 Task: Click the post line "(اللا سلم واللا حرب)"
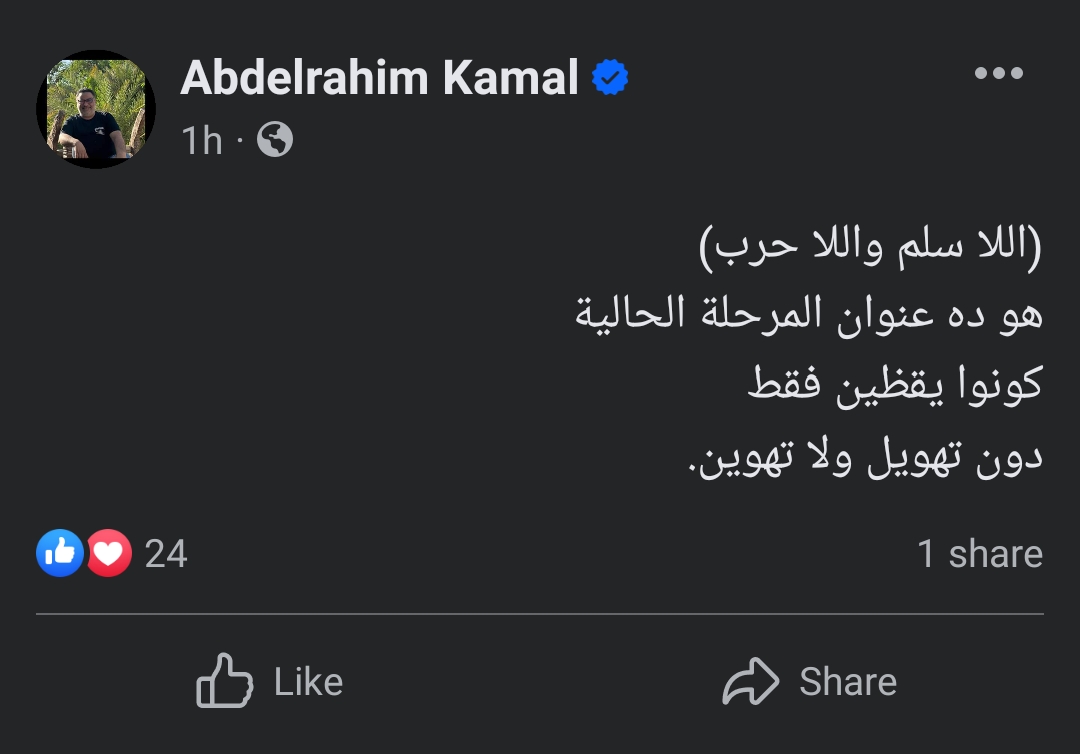pyautogui.click(x=870, y=247)
